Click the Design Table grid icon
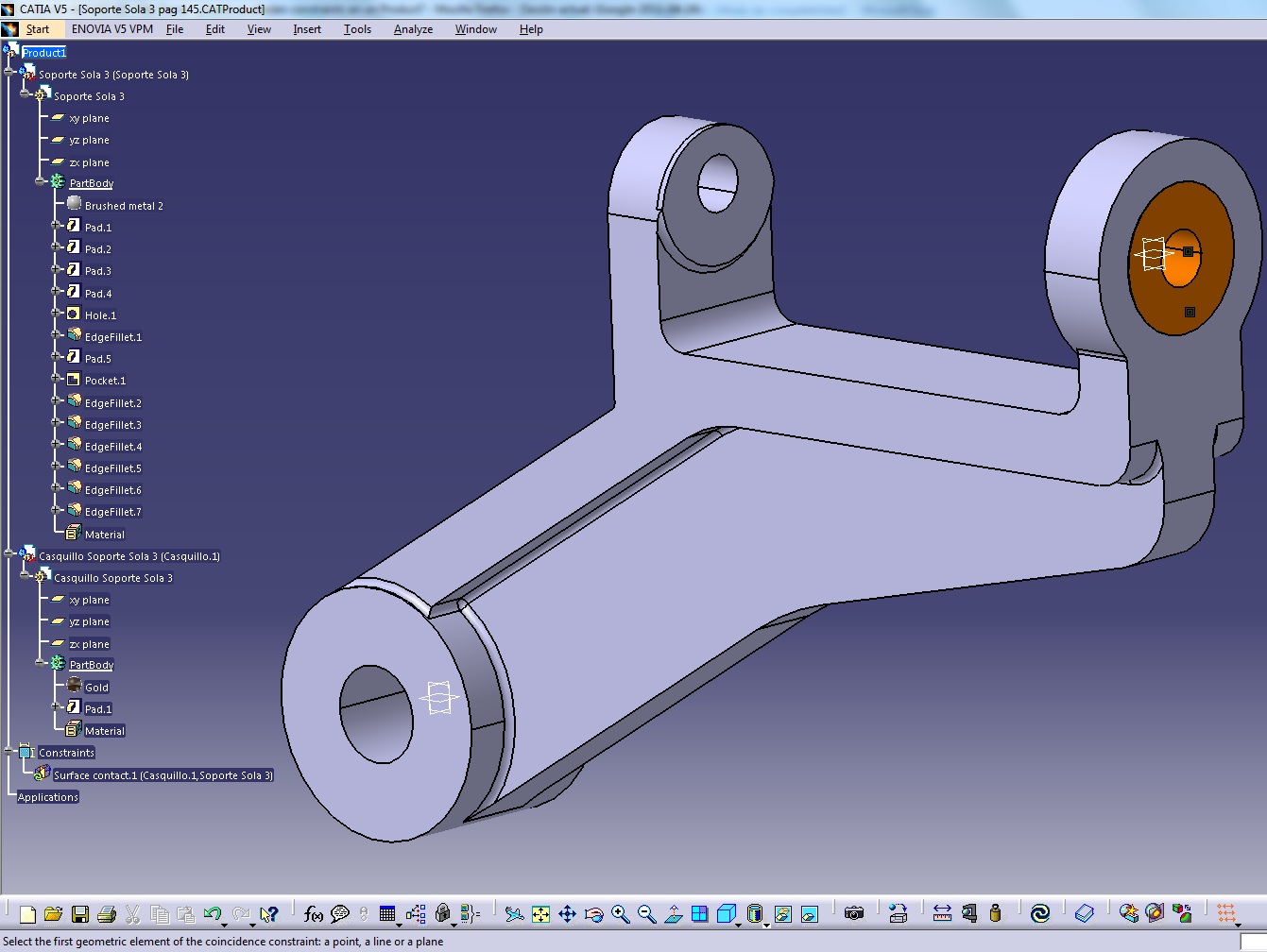The image size is (1267, 952). (x=386, y=913)
